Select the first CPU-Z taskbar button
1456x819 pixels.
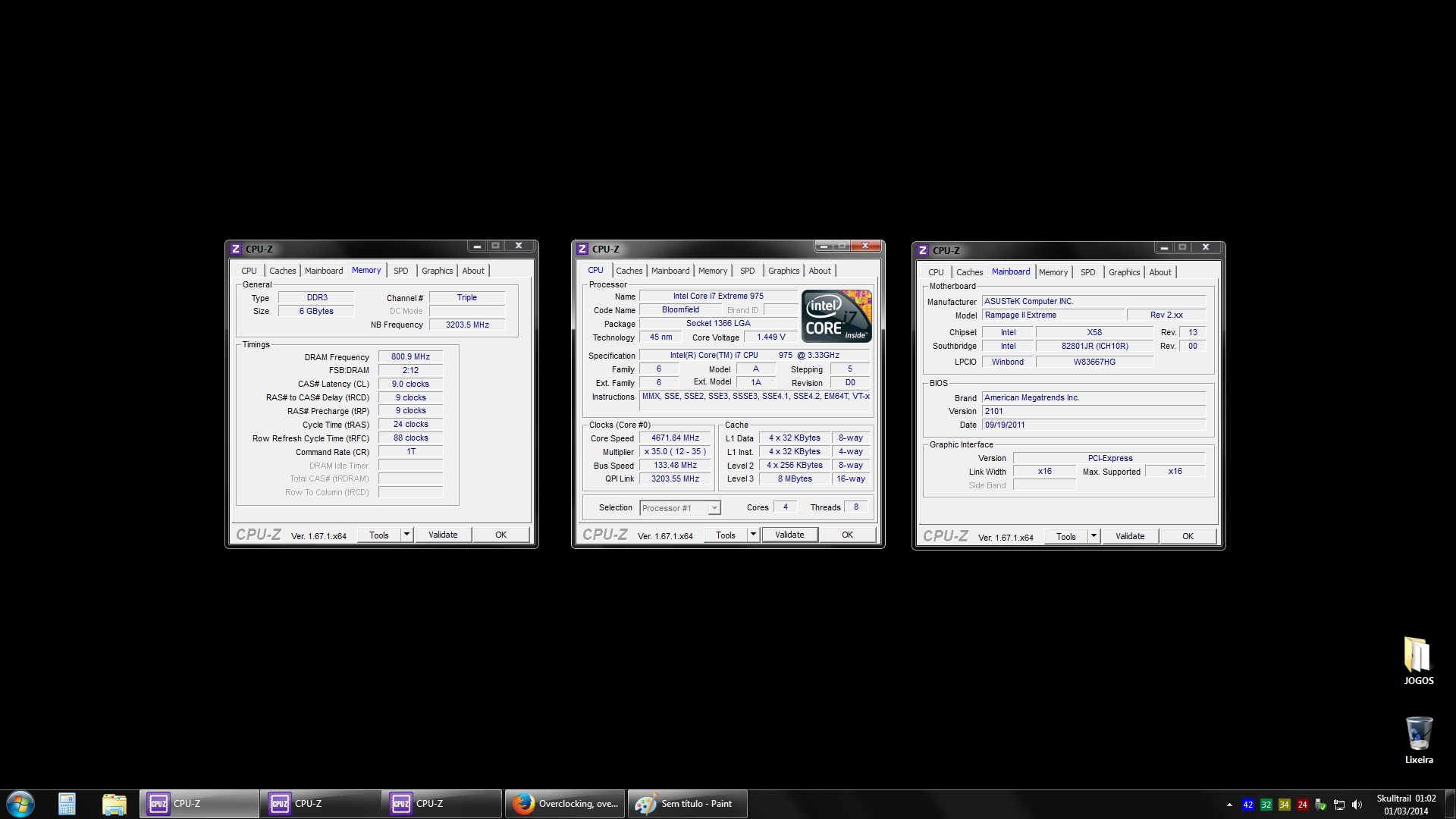(x=199, y=804)
